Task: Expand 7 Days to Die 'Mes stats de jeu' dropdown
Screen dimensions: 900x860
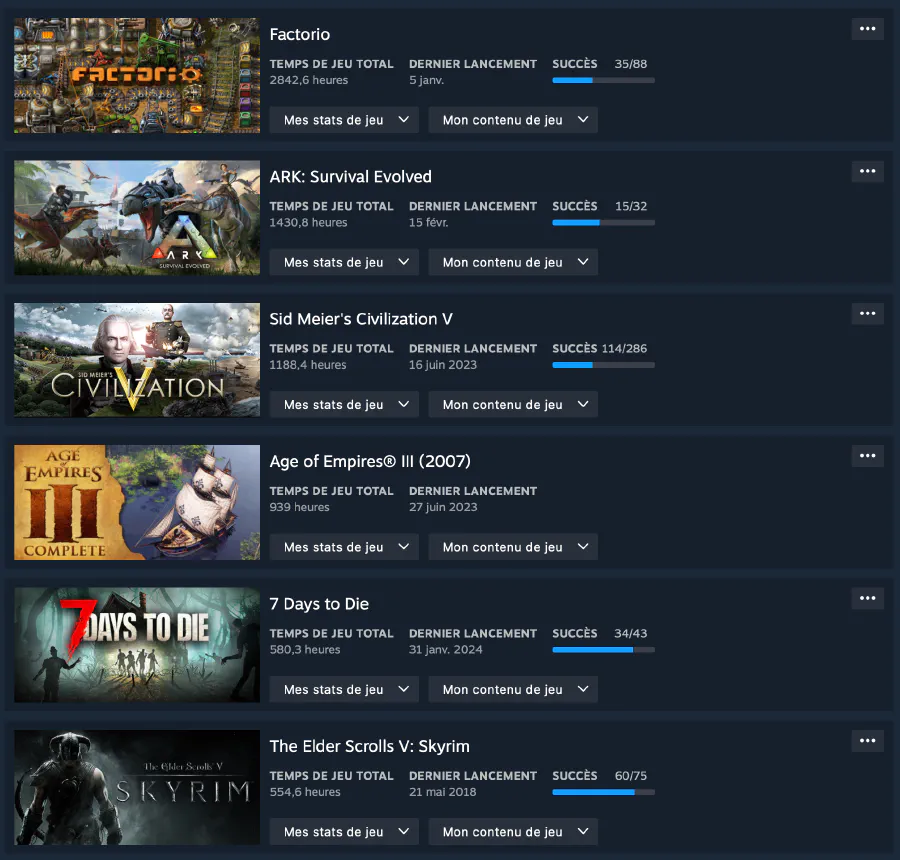Action: (344, 690)
